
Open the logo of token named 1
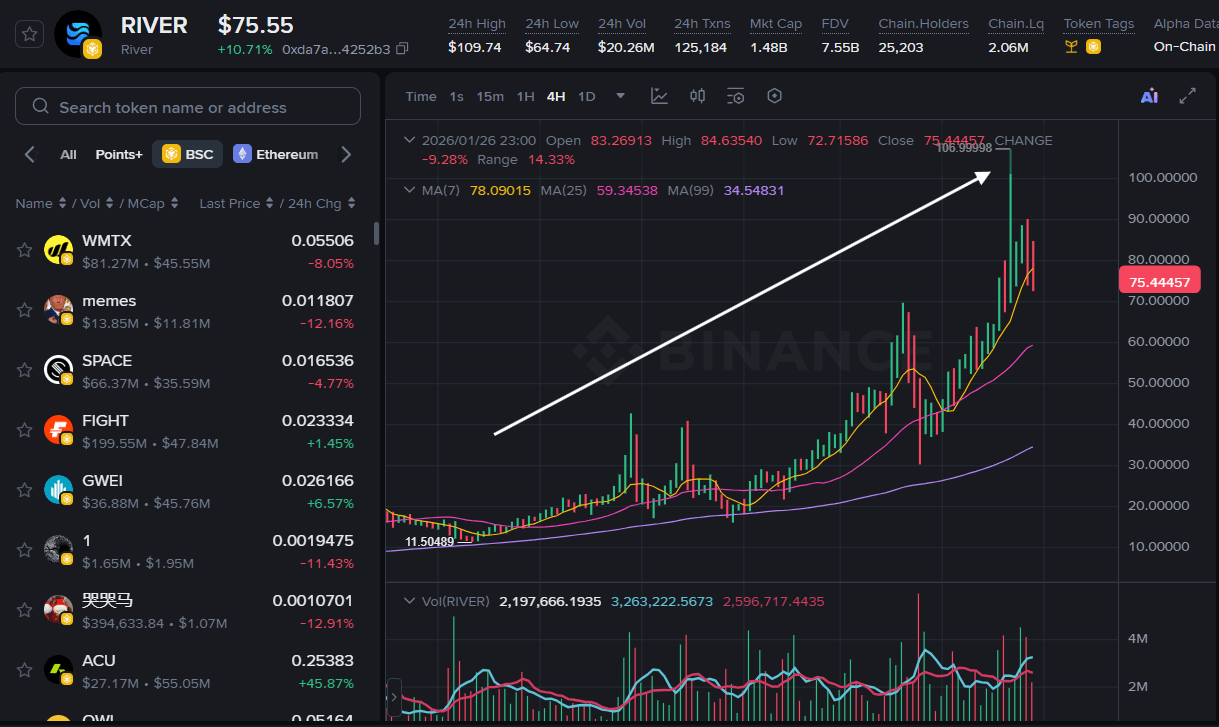[59, 551]
